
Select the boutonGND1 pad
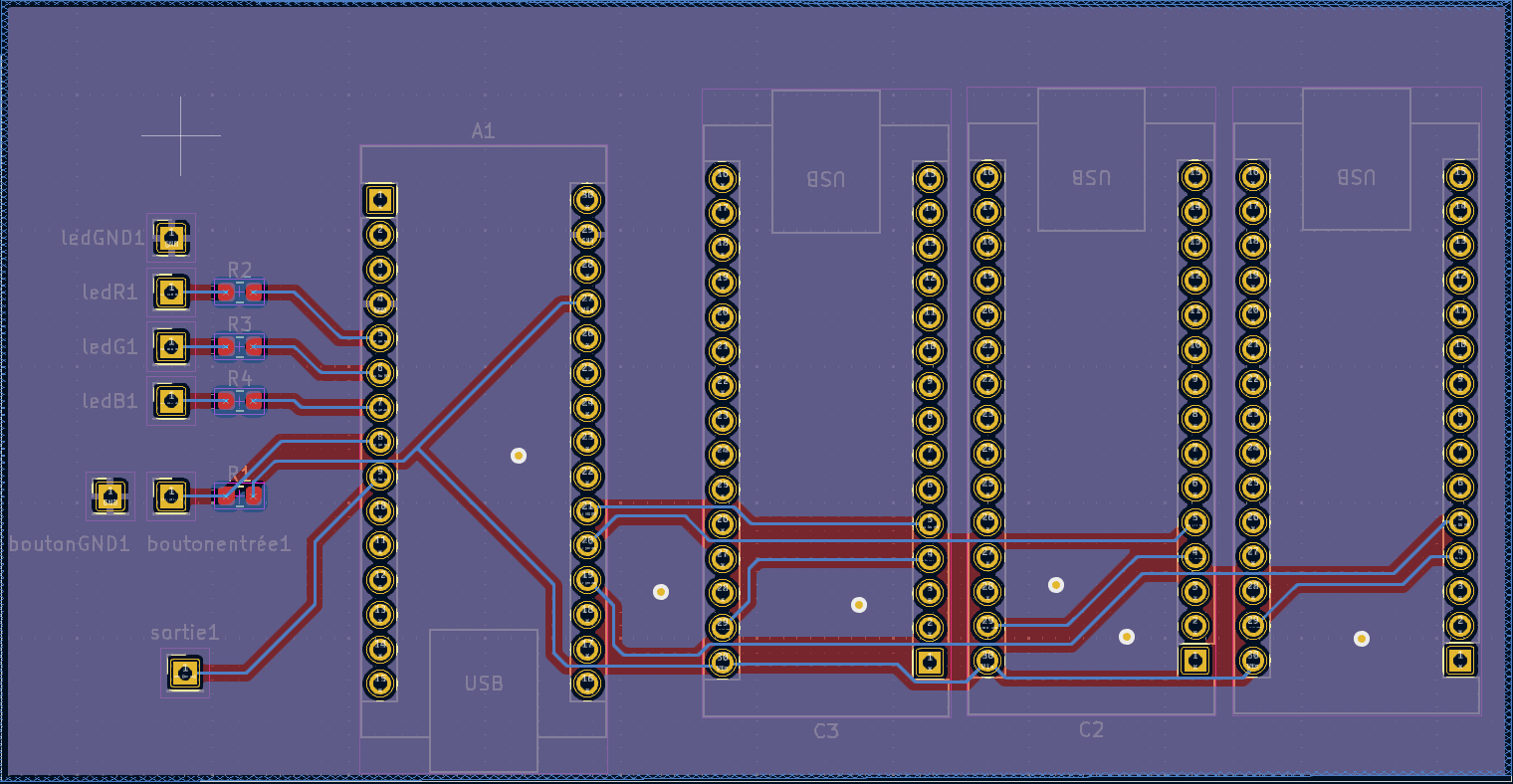(109, 495)
